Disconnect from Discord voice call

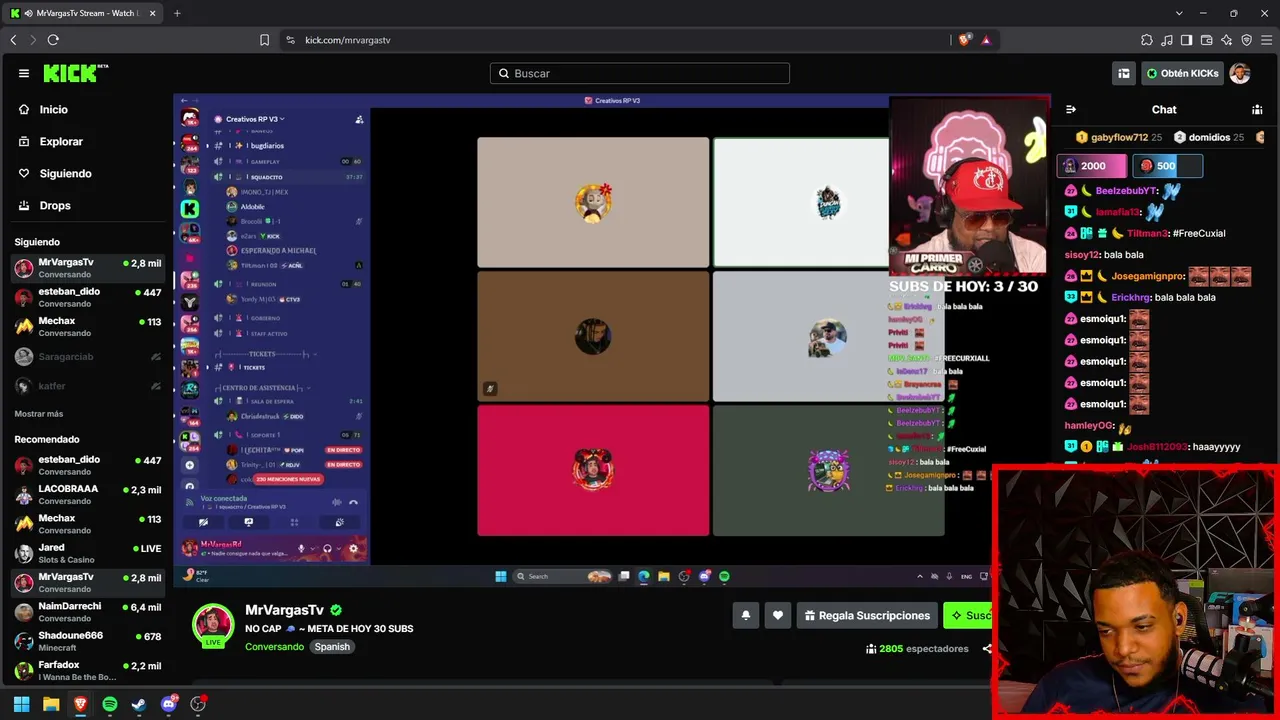(353, 502)
